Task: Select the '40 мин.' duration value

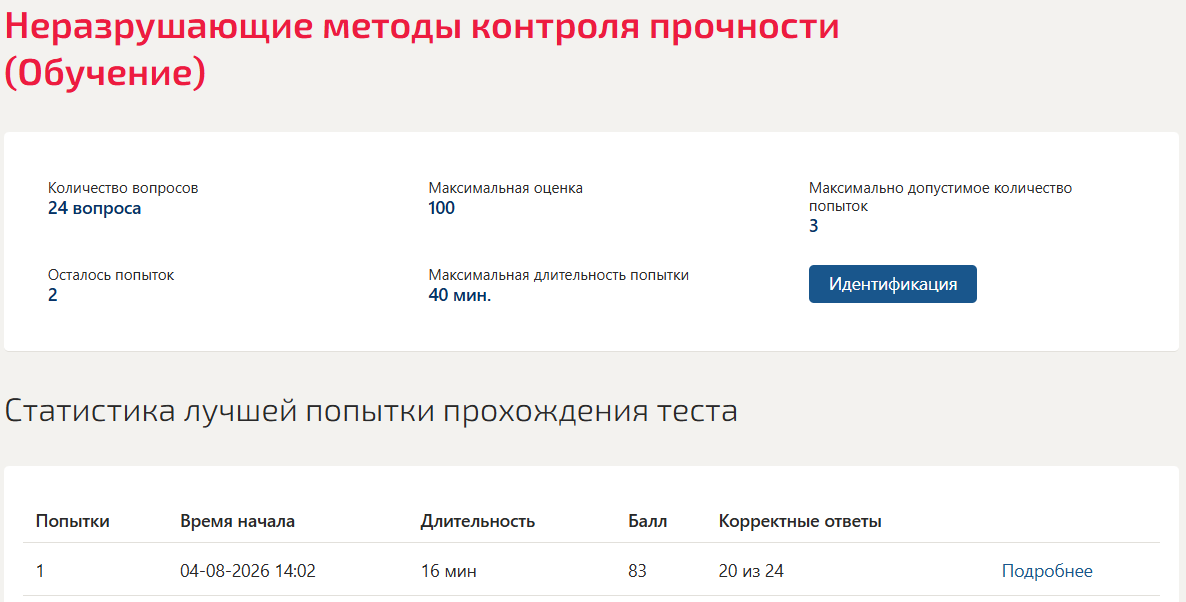Action: pyautogui.click(x=460, y=296)
